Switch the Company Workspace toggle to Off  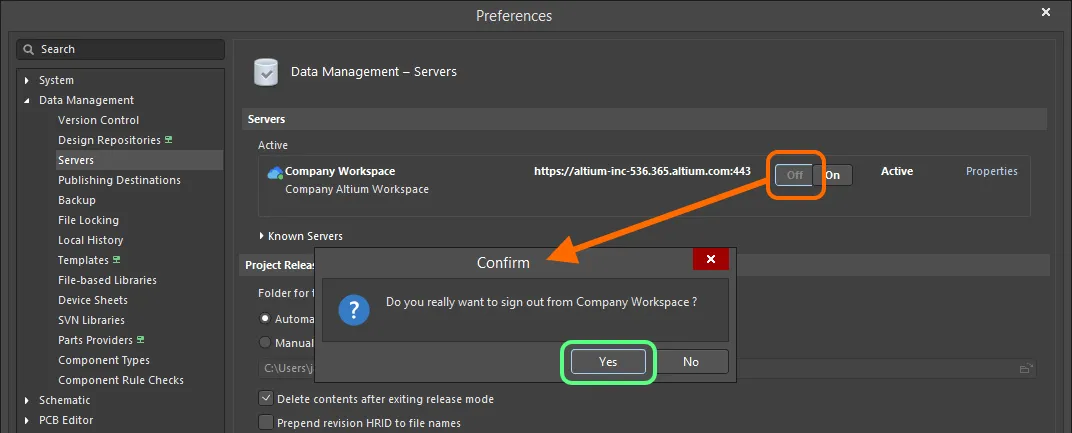[794, 174]
